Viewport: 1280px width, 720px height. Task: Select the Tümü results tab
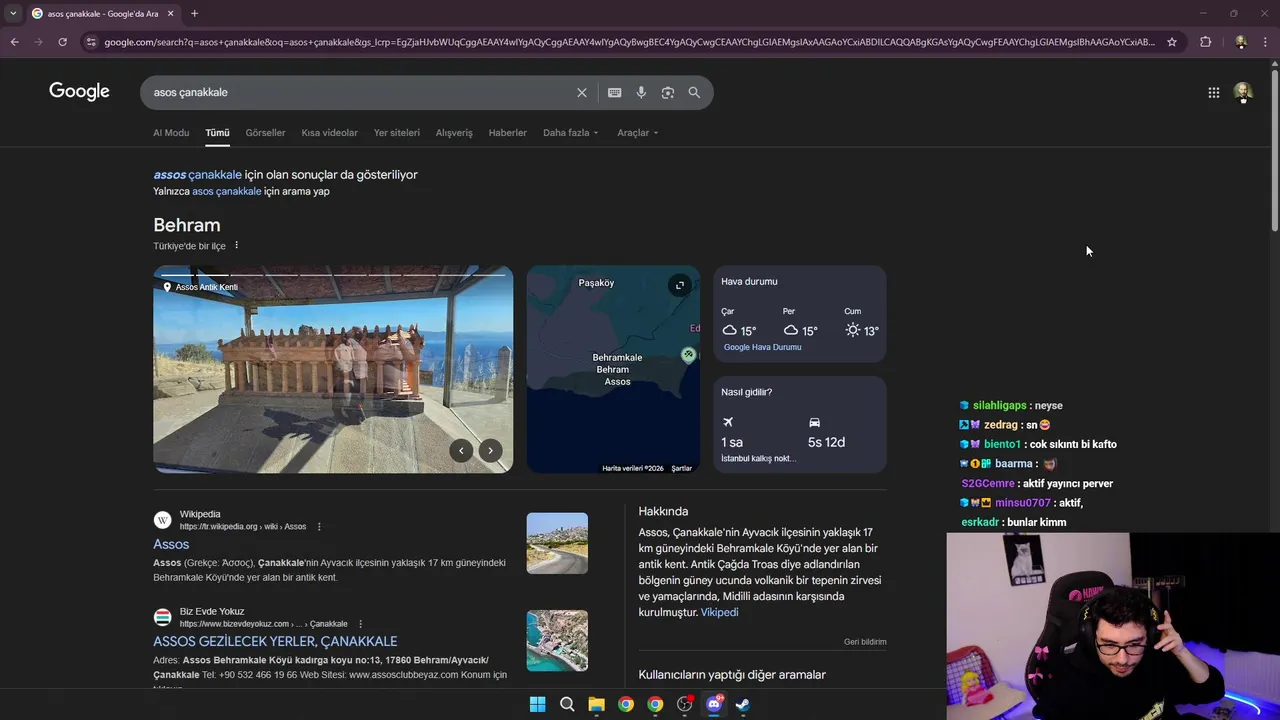(x=217, y=132)
